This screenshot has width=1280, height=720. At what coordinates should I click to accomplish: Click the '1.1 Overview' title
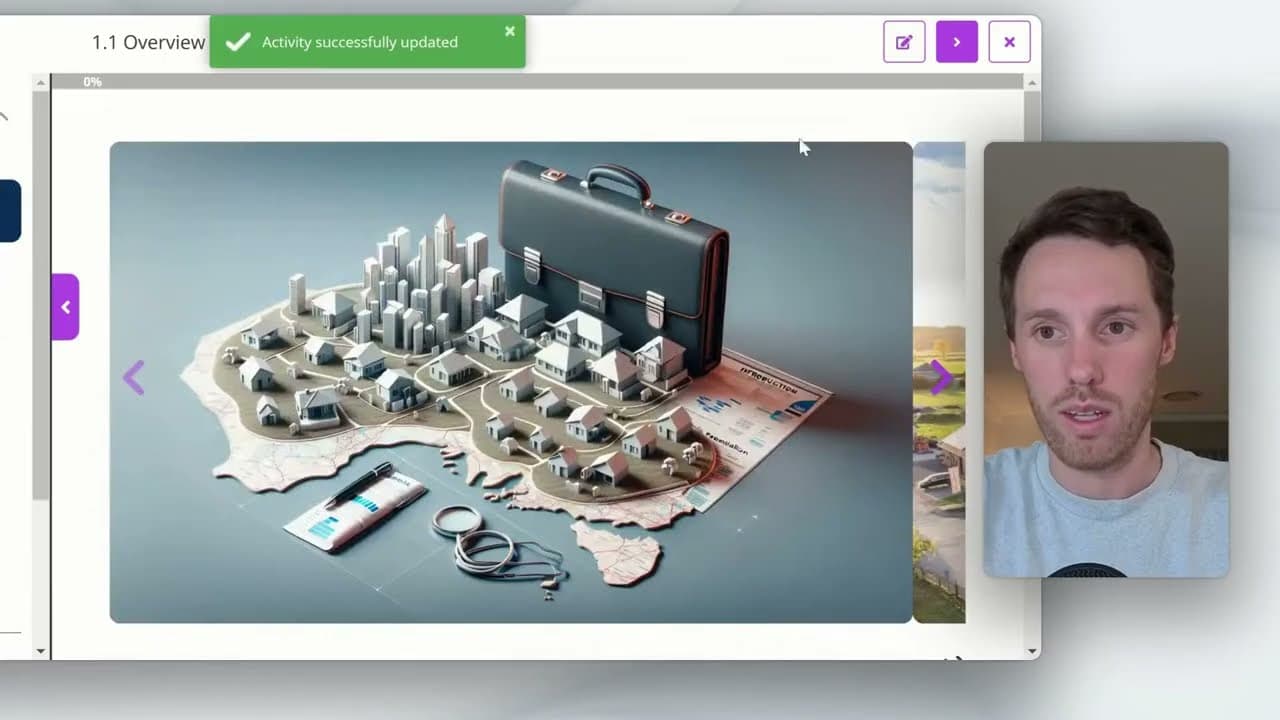[x=148, y=42]
